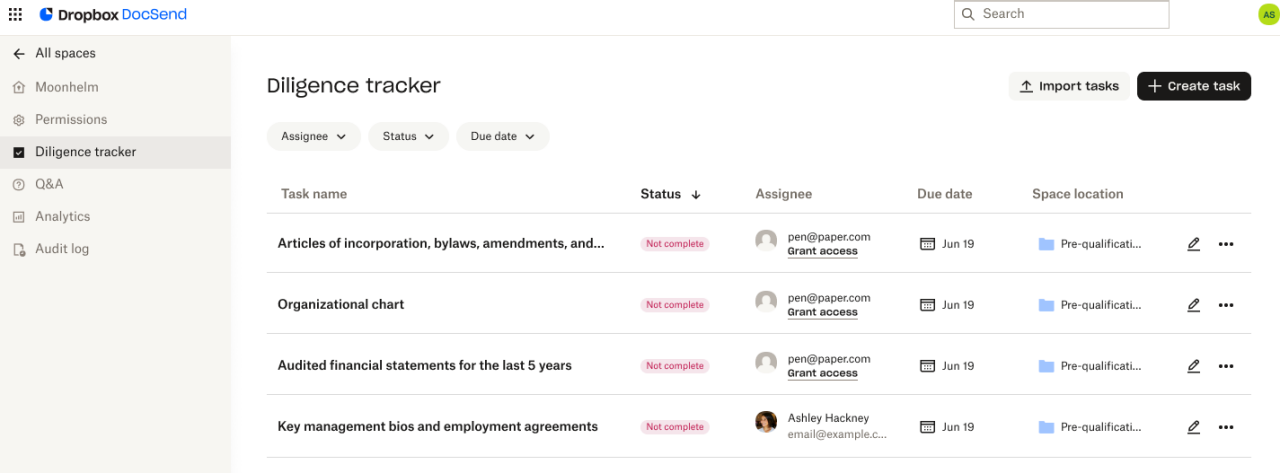Open the Audit log section

[62, 249]
